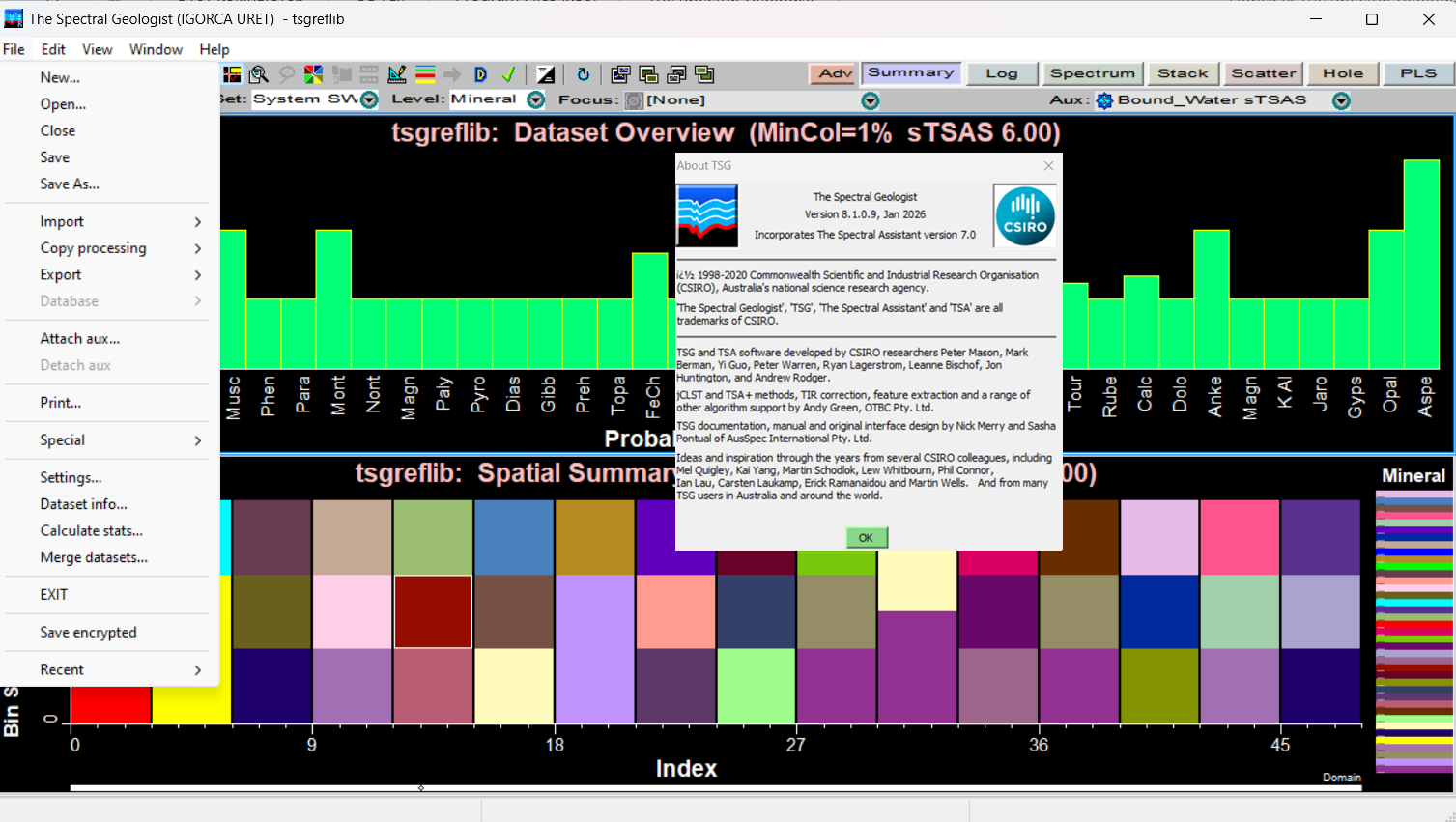
Task: Click the blue D toolbar icon
Action: [480, 74]
